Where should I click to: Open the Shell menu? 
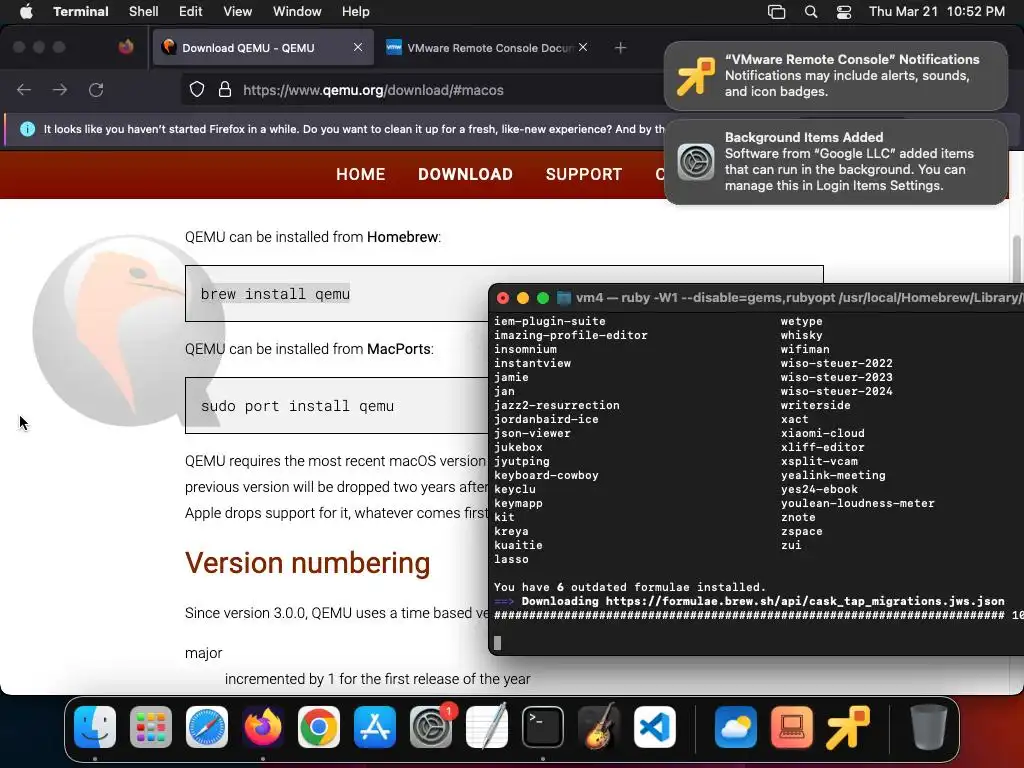[144, 12]
